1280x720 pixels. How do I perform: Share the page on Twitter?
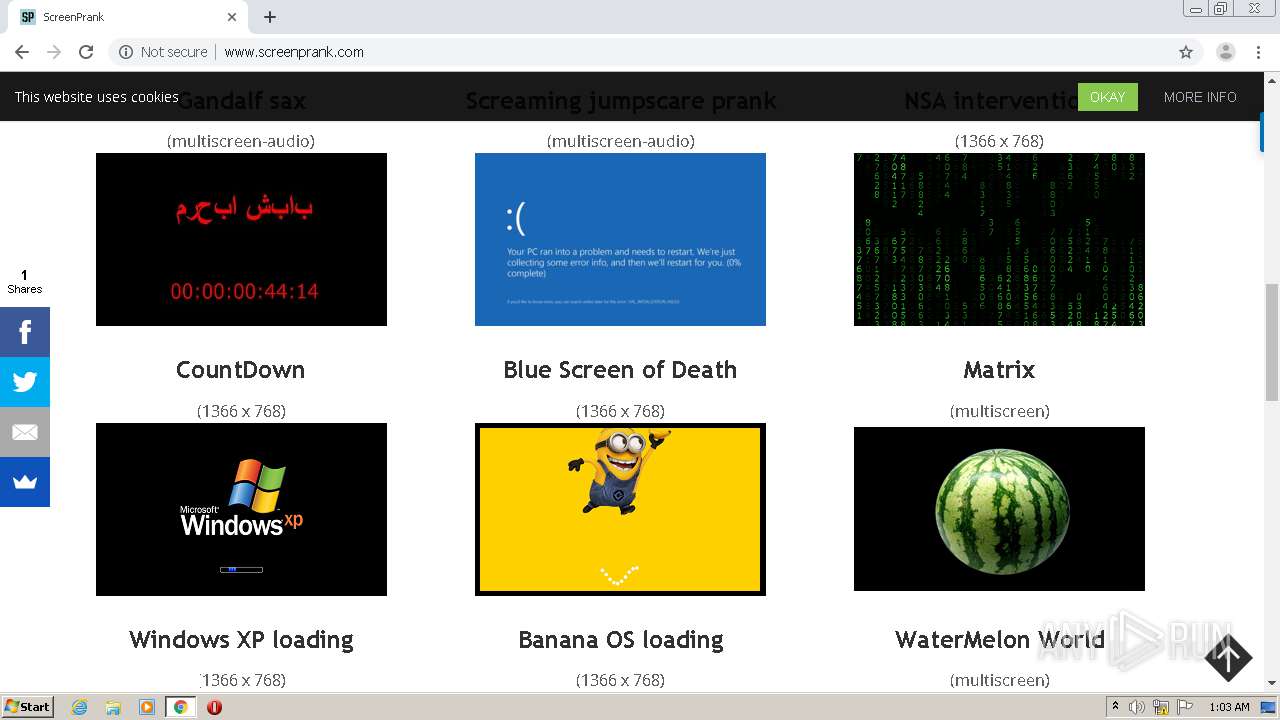click(x=25, y=382)
